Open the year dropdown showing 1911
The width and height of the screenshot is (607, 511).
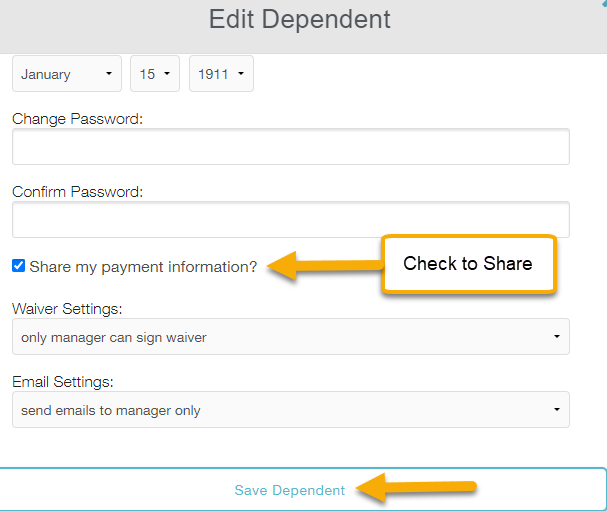click(x=220, y=74)
